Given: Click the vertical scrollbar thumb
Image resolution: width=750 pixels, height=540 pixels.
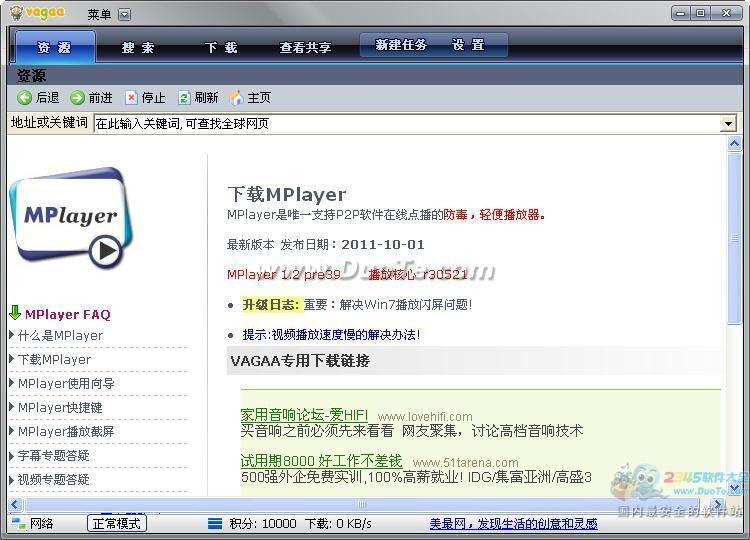Looking at the screenshot, I should click(734, 238).
